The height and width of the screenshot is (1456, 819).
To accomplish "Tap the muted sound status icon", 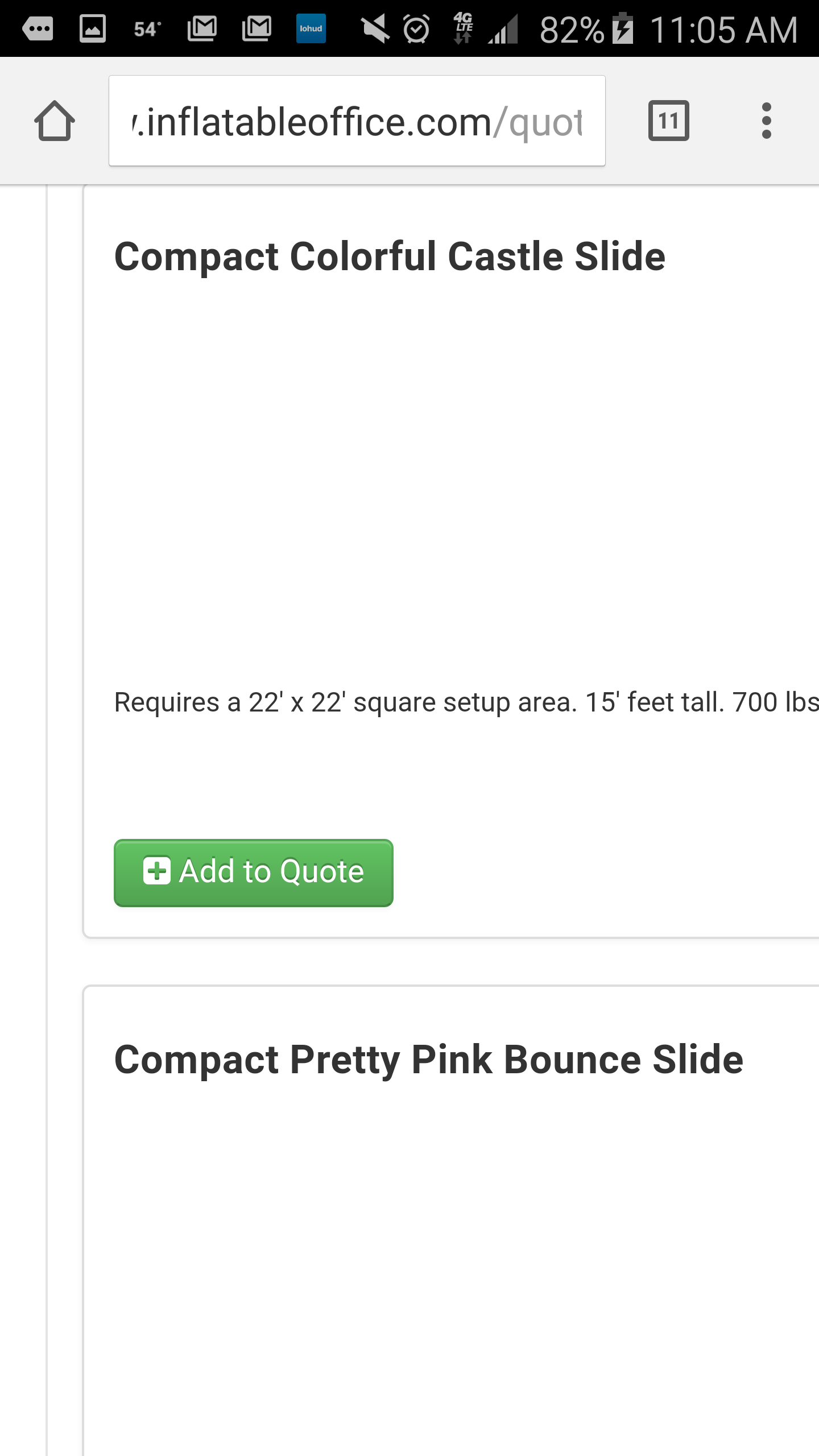I will tap(375, 28).
